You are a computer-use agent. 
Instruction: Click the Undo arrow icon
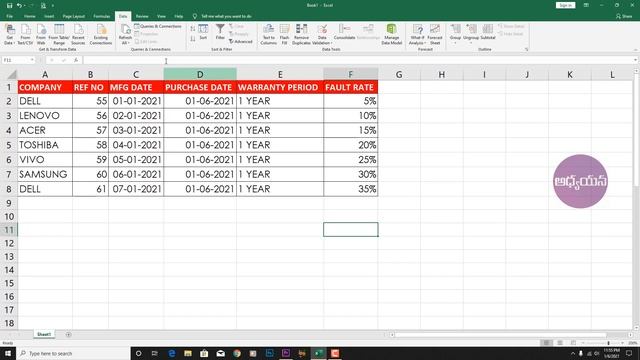click(19, 6)
